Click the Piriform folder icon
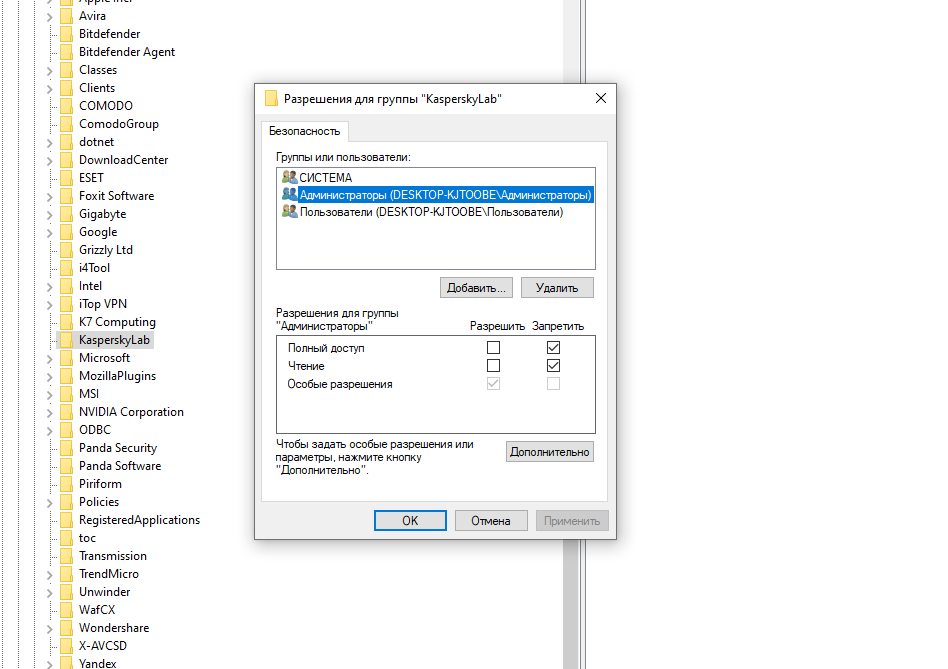 click(67, 483)
